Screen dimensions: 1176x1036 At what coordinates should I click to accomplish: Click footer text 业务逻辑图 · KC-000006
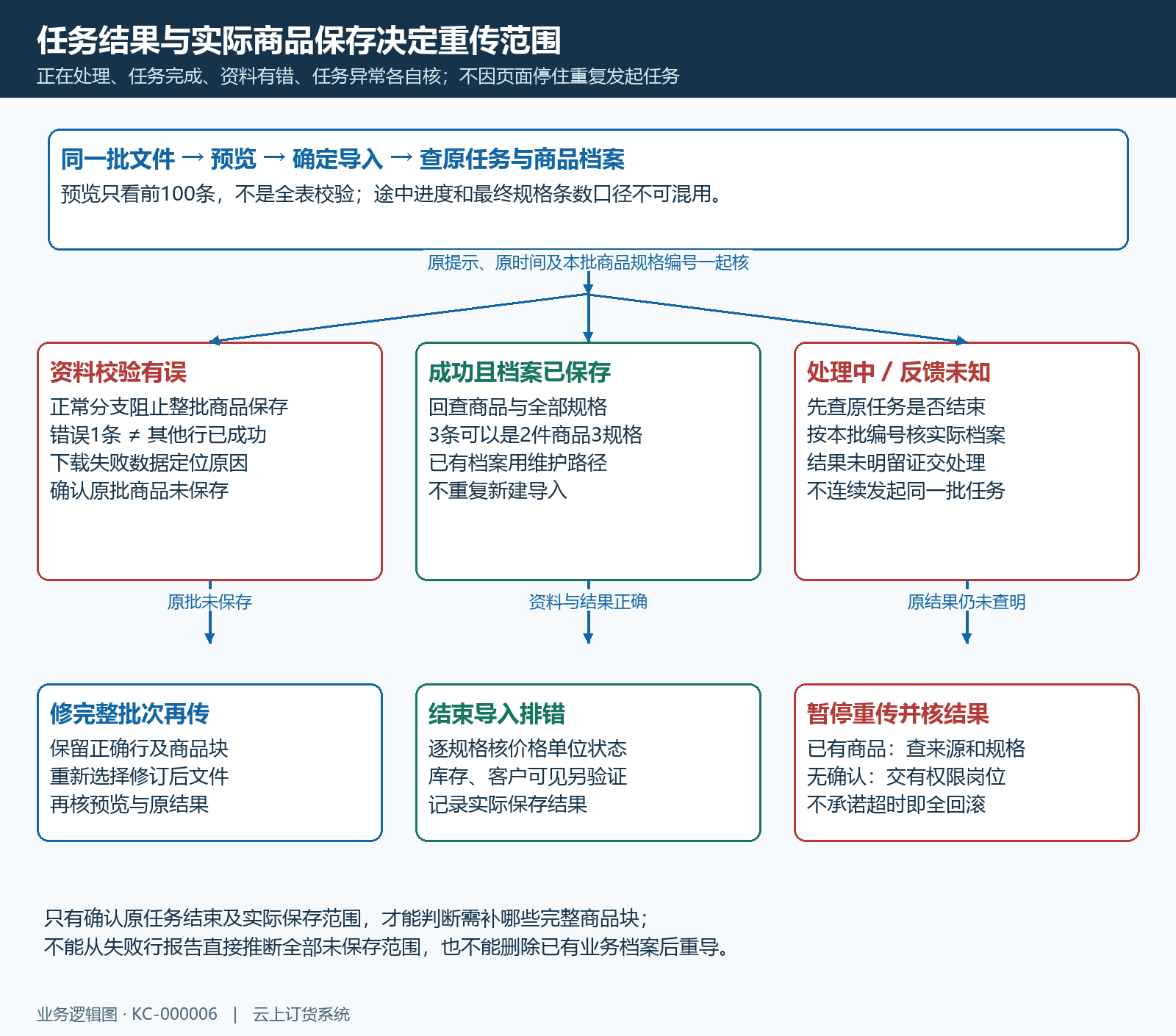(x=127, y=1015)
